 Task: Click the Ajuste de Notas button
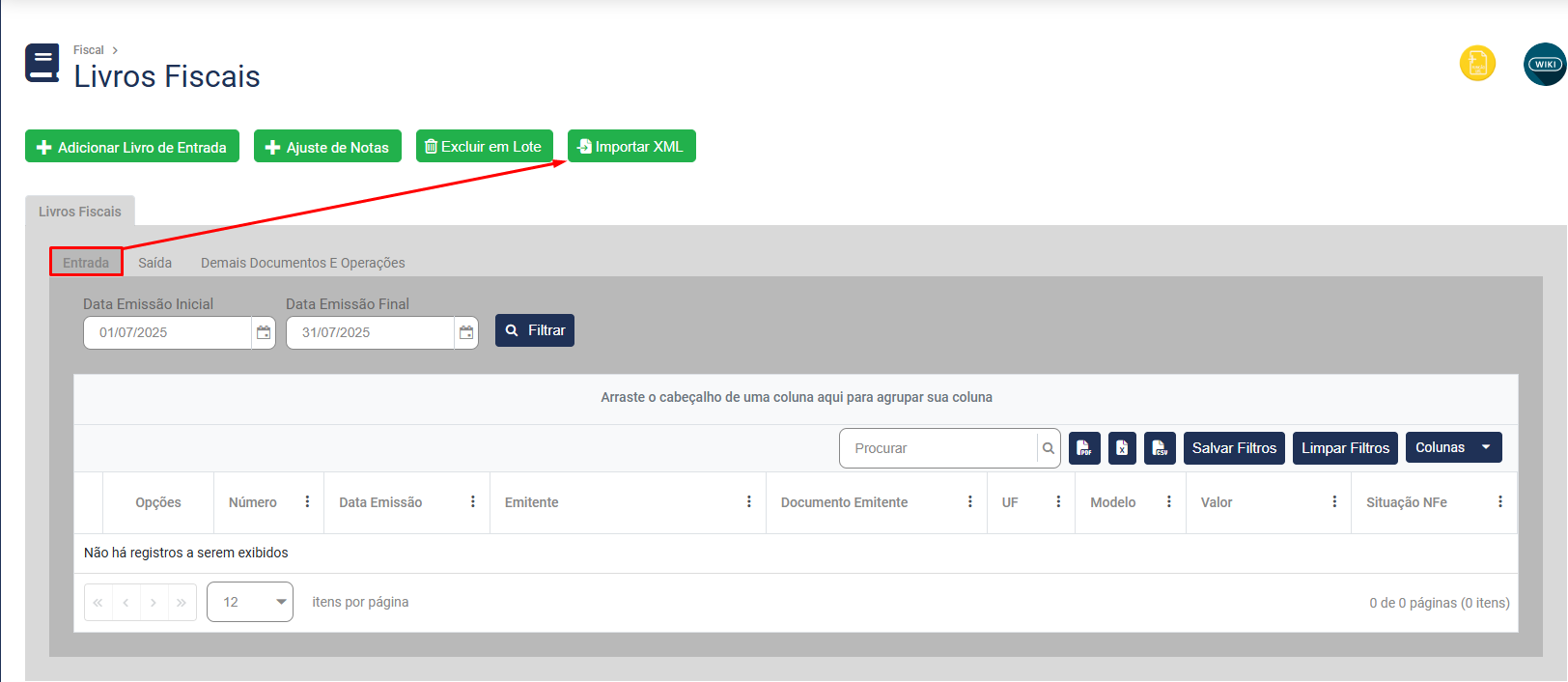coord(327,147)
